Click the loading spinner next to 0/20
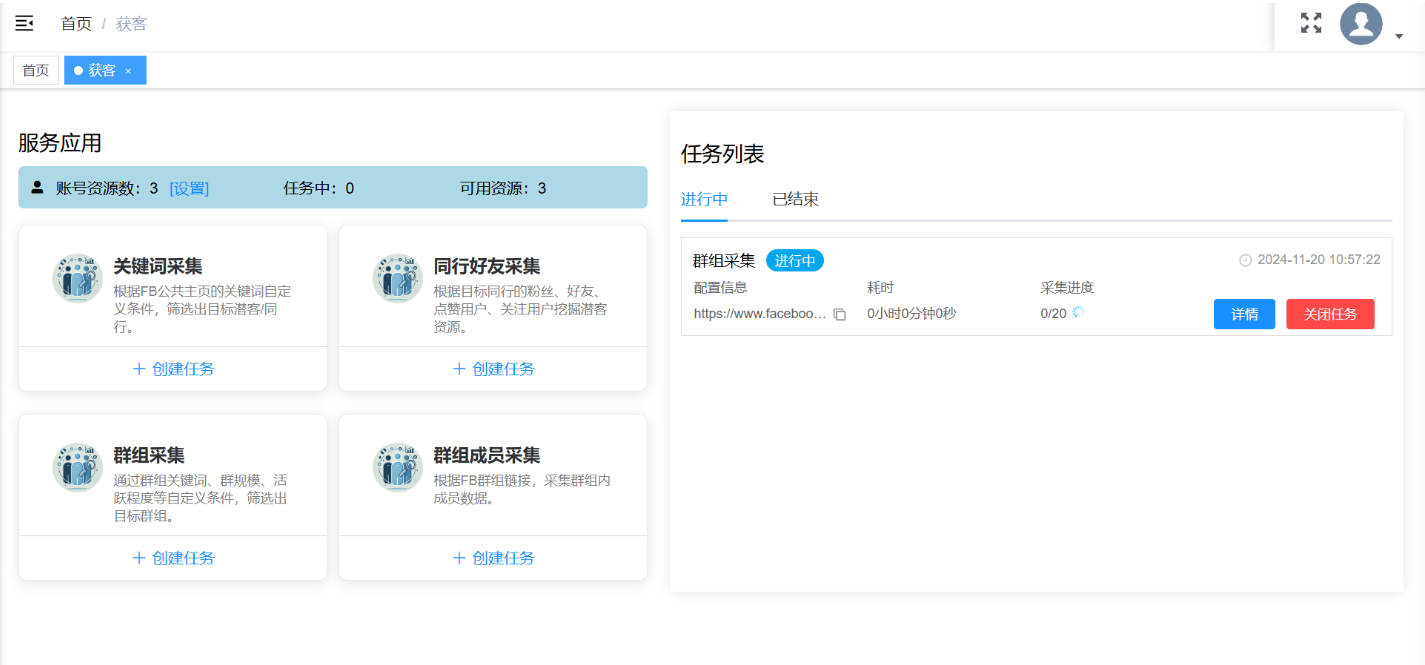 click(x=1078, y=313)
